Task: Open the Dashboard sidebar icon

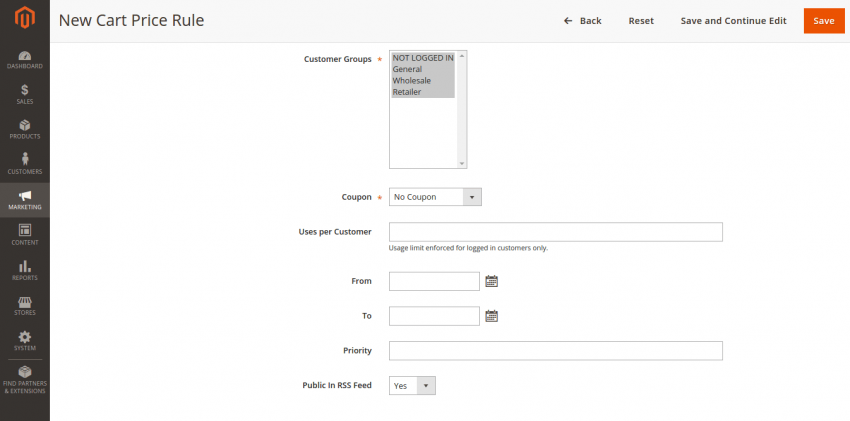Action: click(x=24, y=55)
